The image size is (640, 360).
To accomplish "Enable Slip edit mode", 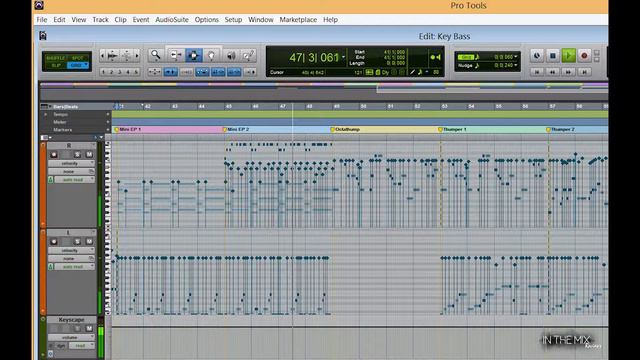I will click(x=56, y=65).
